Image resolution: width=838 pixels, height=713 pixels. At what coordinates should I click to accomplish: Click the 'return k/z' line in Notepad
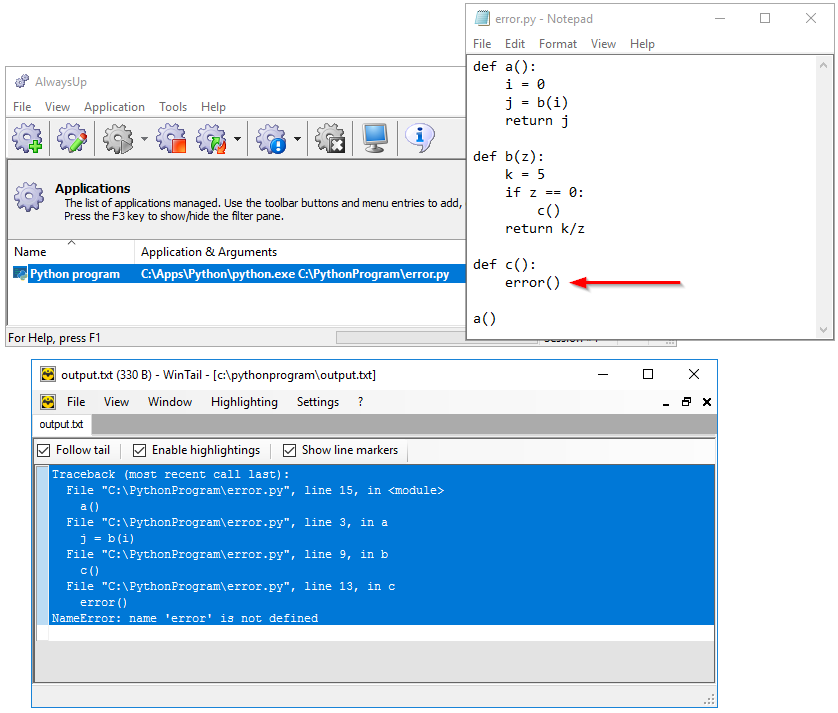pos(545,228)
